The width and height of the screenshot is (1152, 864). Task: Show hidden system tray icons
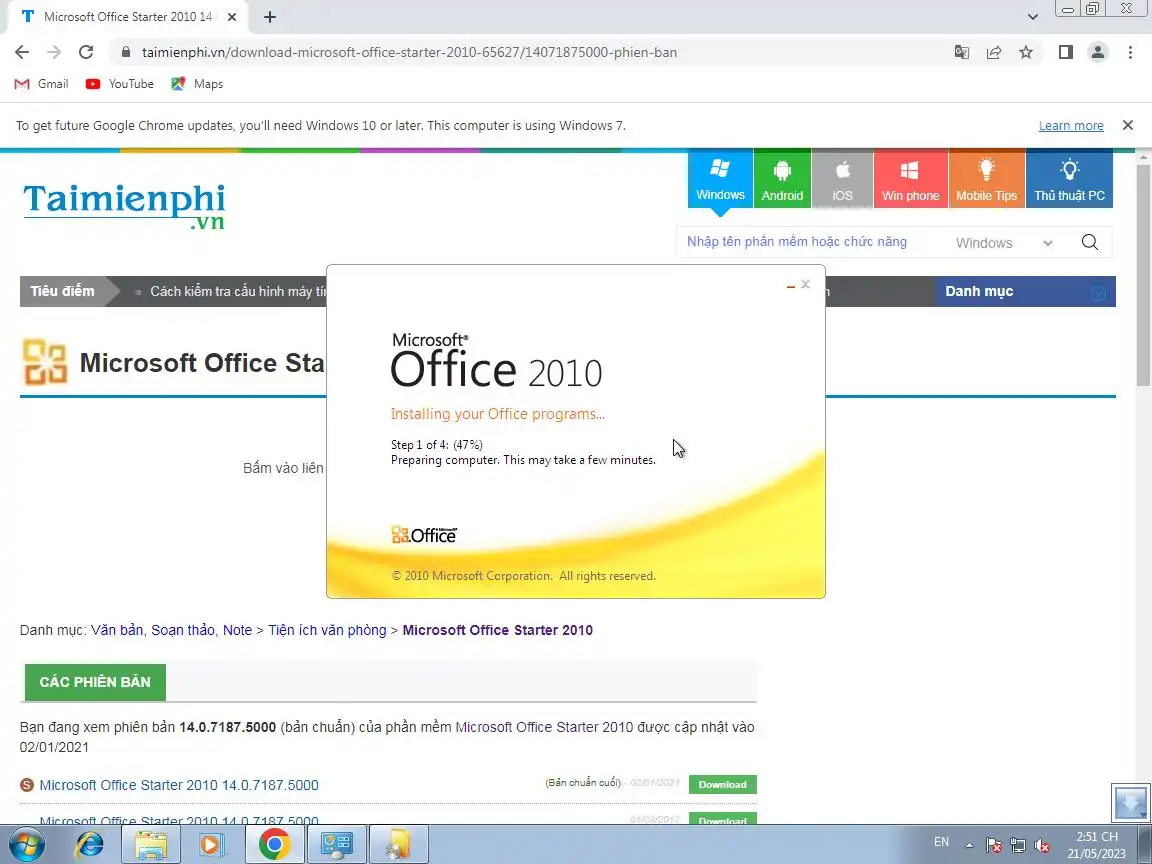click(x=970, y=845)
